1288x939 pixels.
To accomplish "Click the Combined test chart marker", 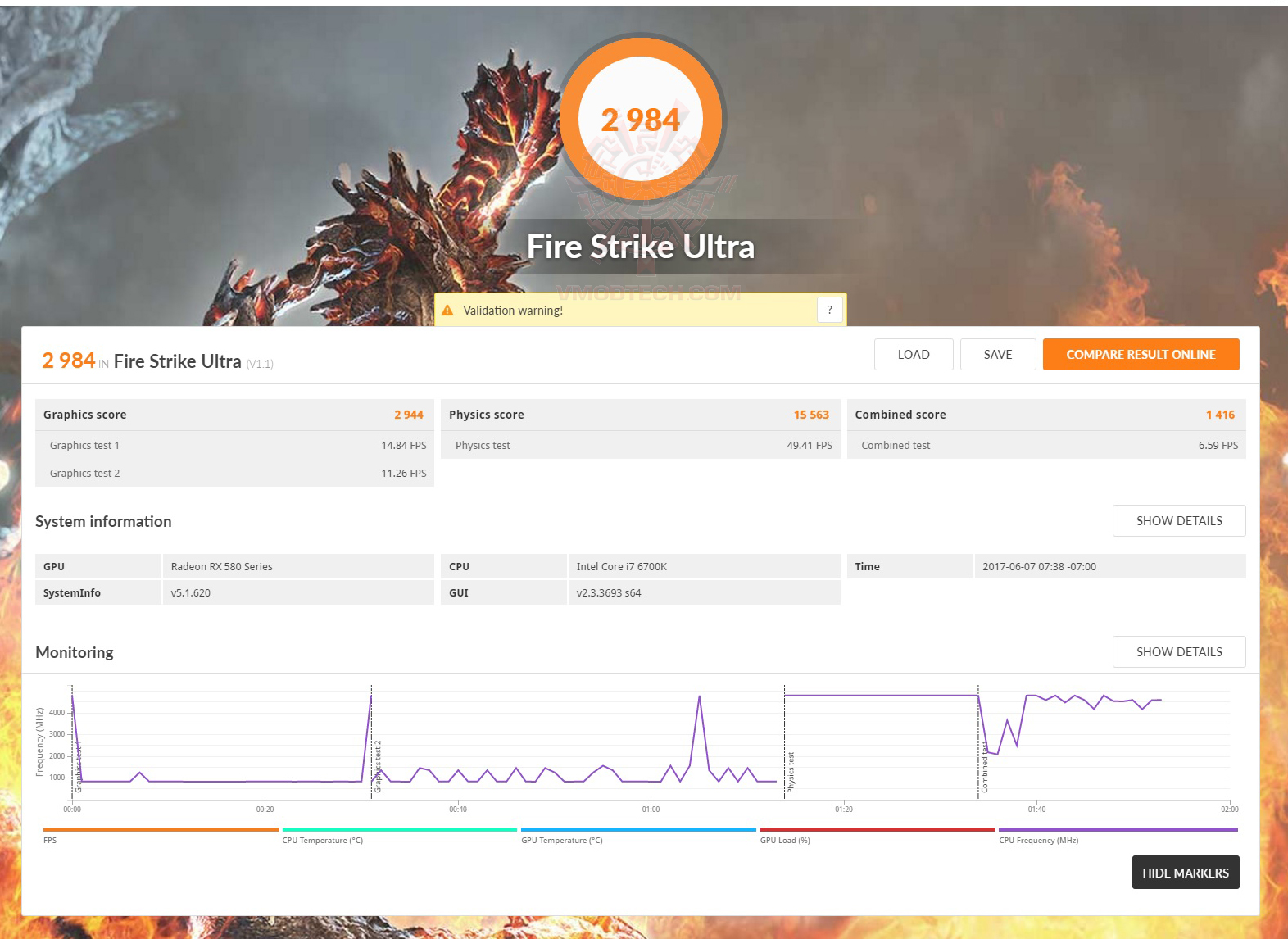I will 985,769.
